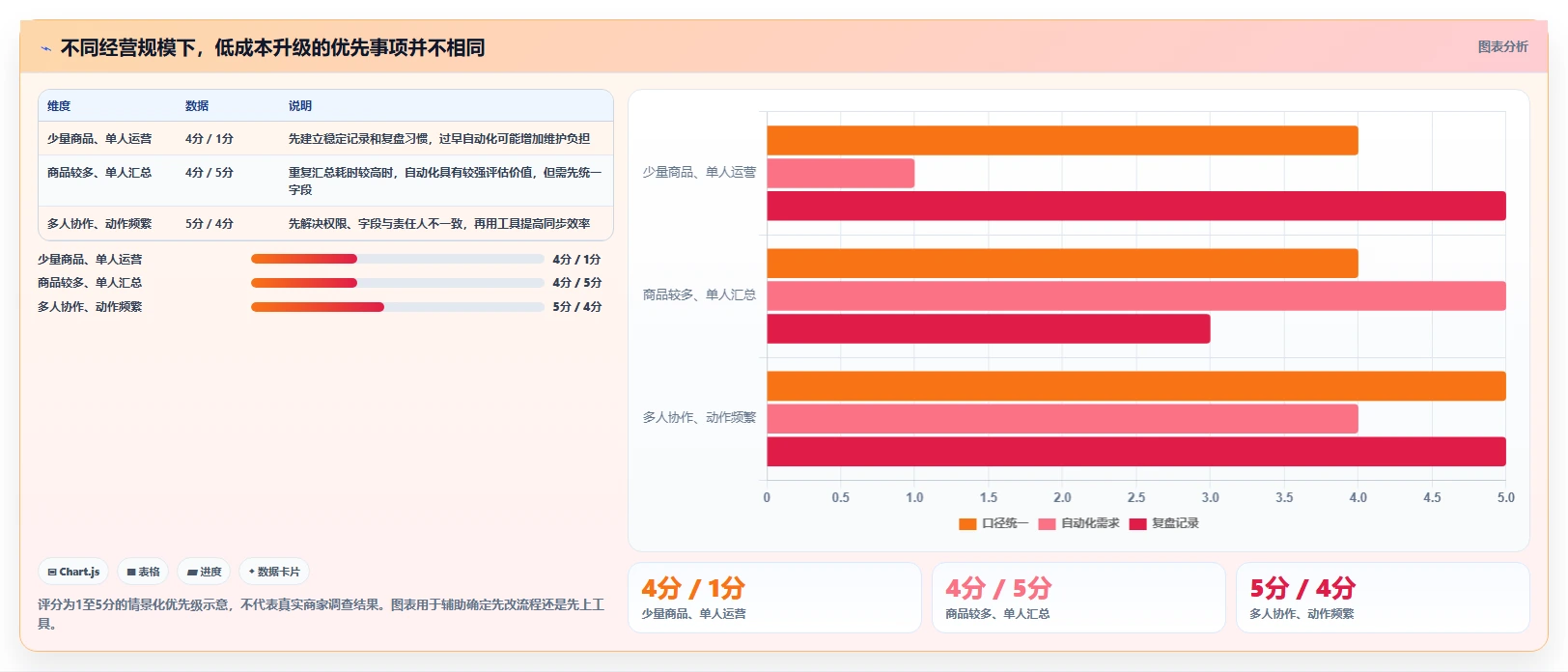
Task: Select the 表格 chip
Action: tap(143, 572)
